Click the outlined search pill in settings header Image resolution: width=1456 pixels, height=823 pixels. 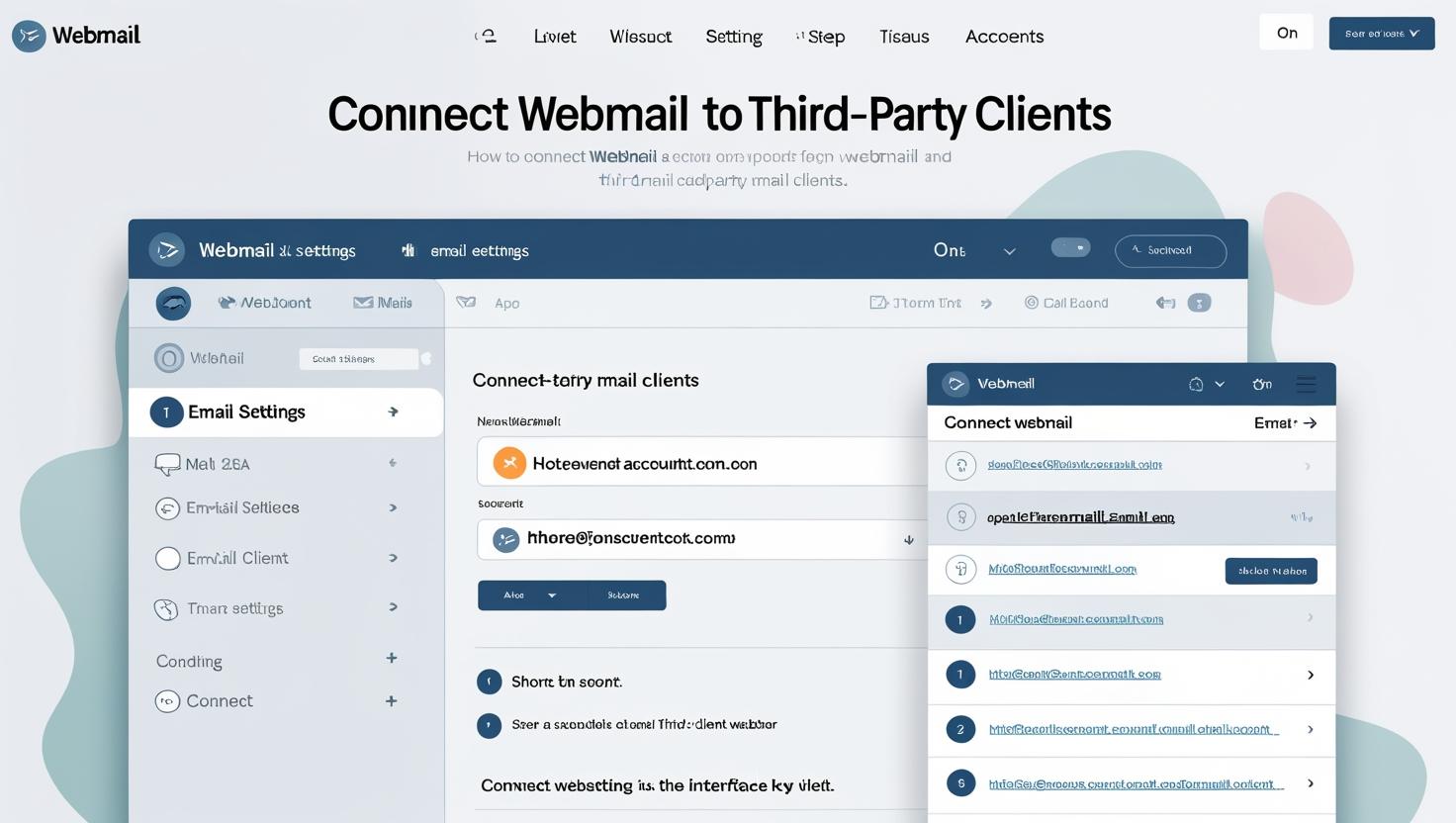click(x=1170, y=251)
